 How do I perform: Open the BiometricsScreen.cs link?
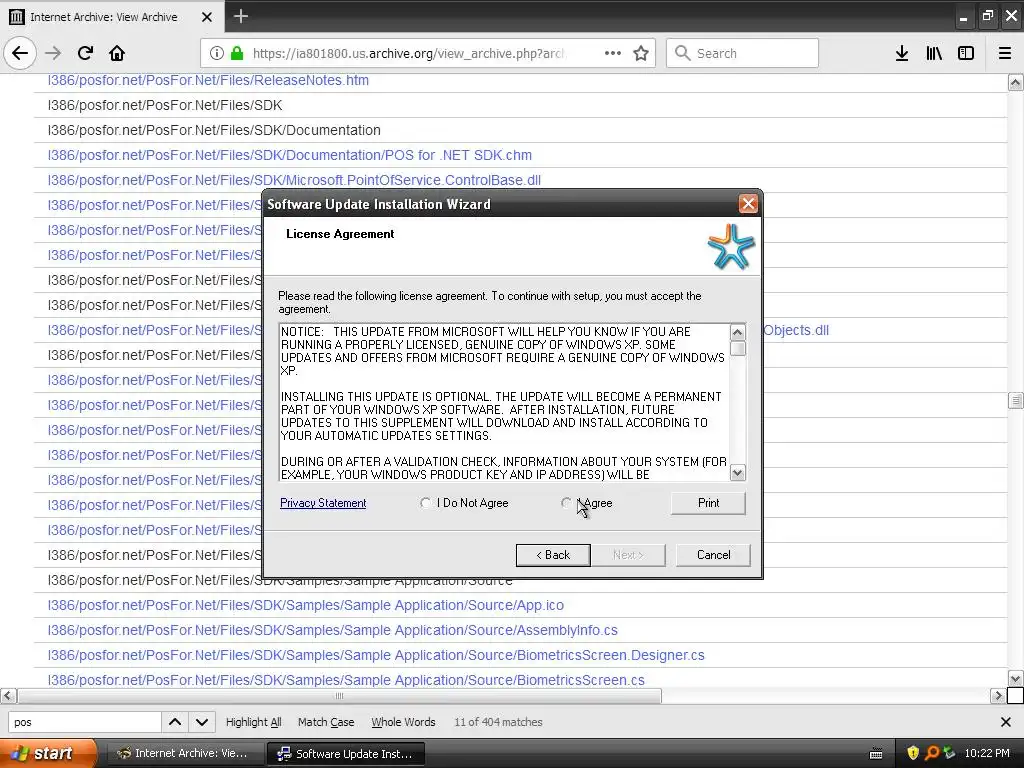[x=346, y=680]
